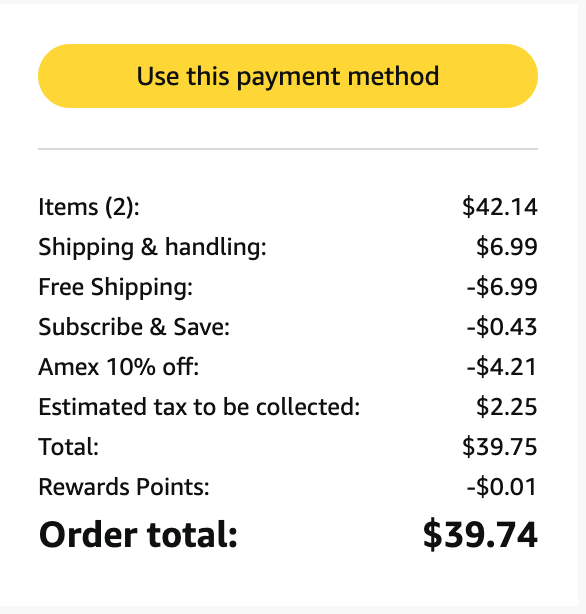Select the Total label
This screenshot has width=586, height=614.
pos(69,447)
